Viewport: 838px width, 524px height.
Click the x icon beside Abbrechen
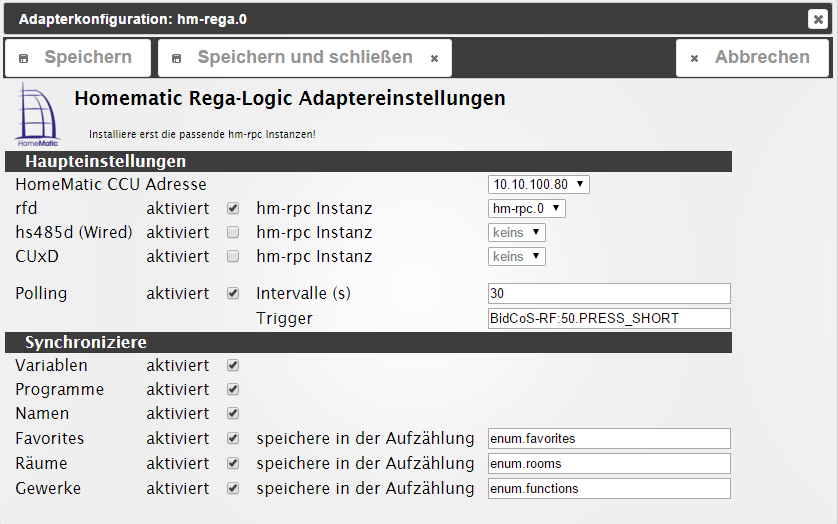pos(694,58)
